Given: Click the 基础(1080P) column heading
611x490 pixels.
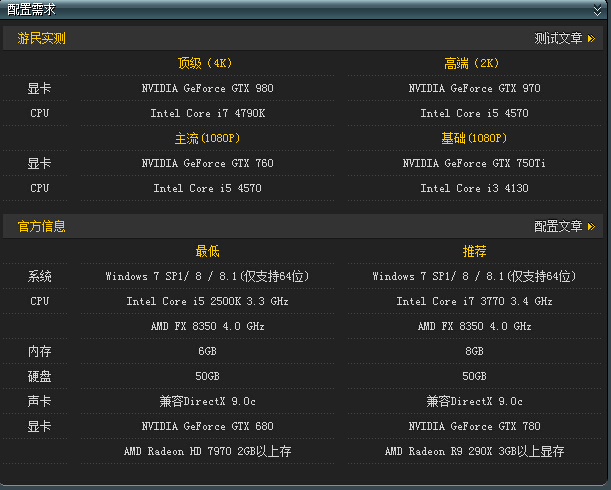Looking at the screenshot, I should [x=474, y=138].
